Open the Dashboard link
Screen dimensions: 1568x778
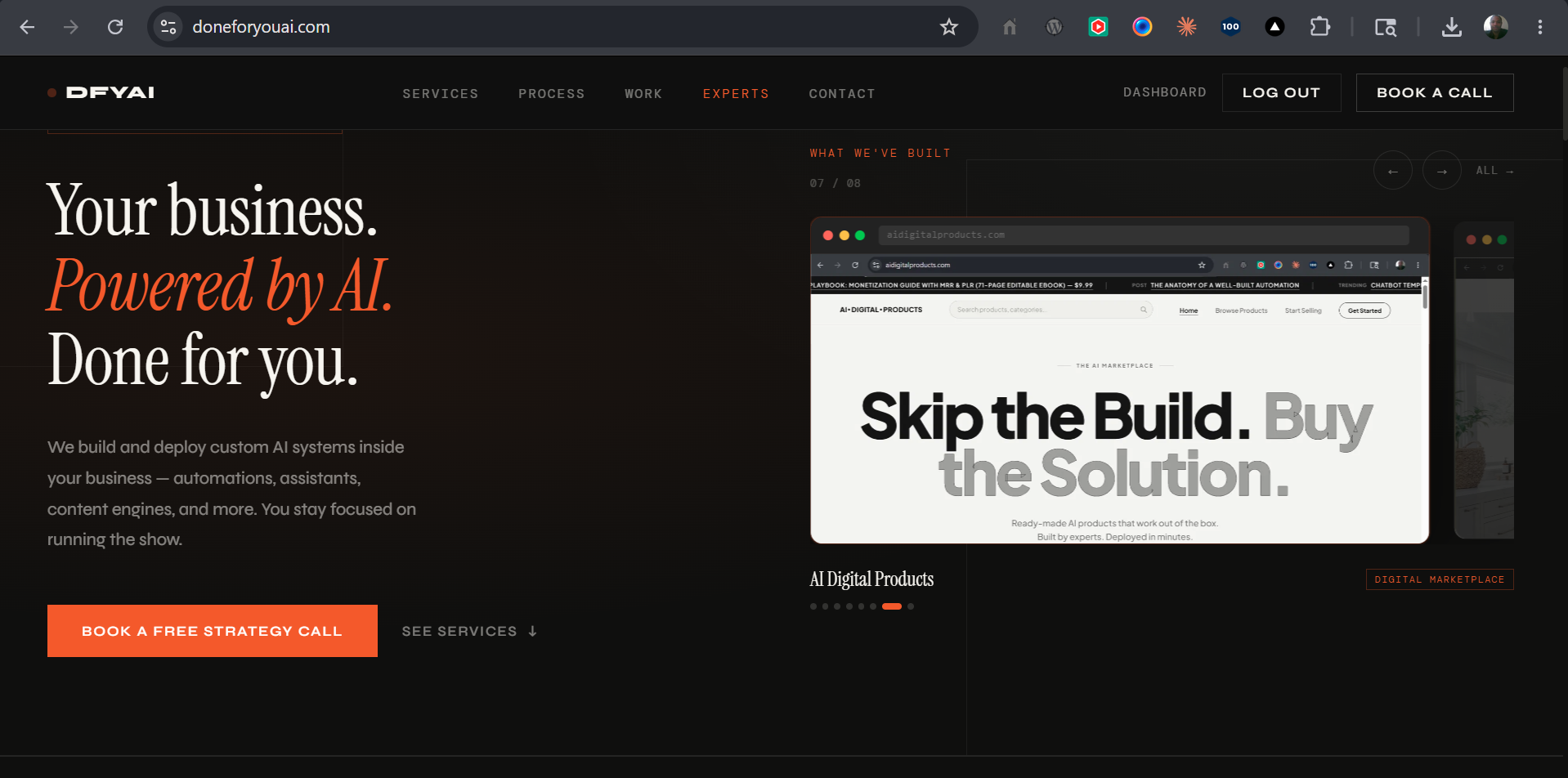coord(1164,92)
